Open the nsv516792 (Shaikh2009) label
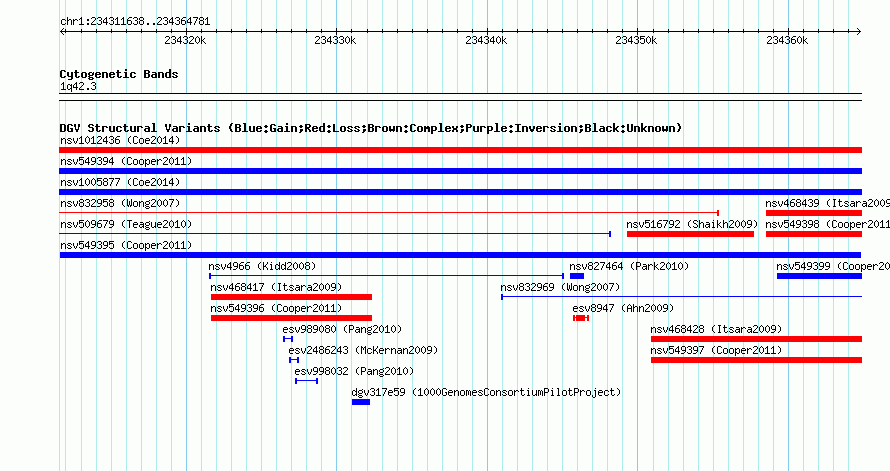Screen dimensions: 890x471 coord(692,224)
